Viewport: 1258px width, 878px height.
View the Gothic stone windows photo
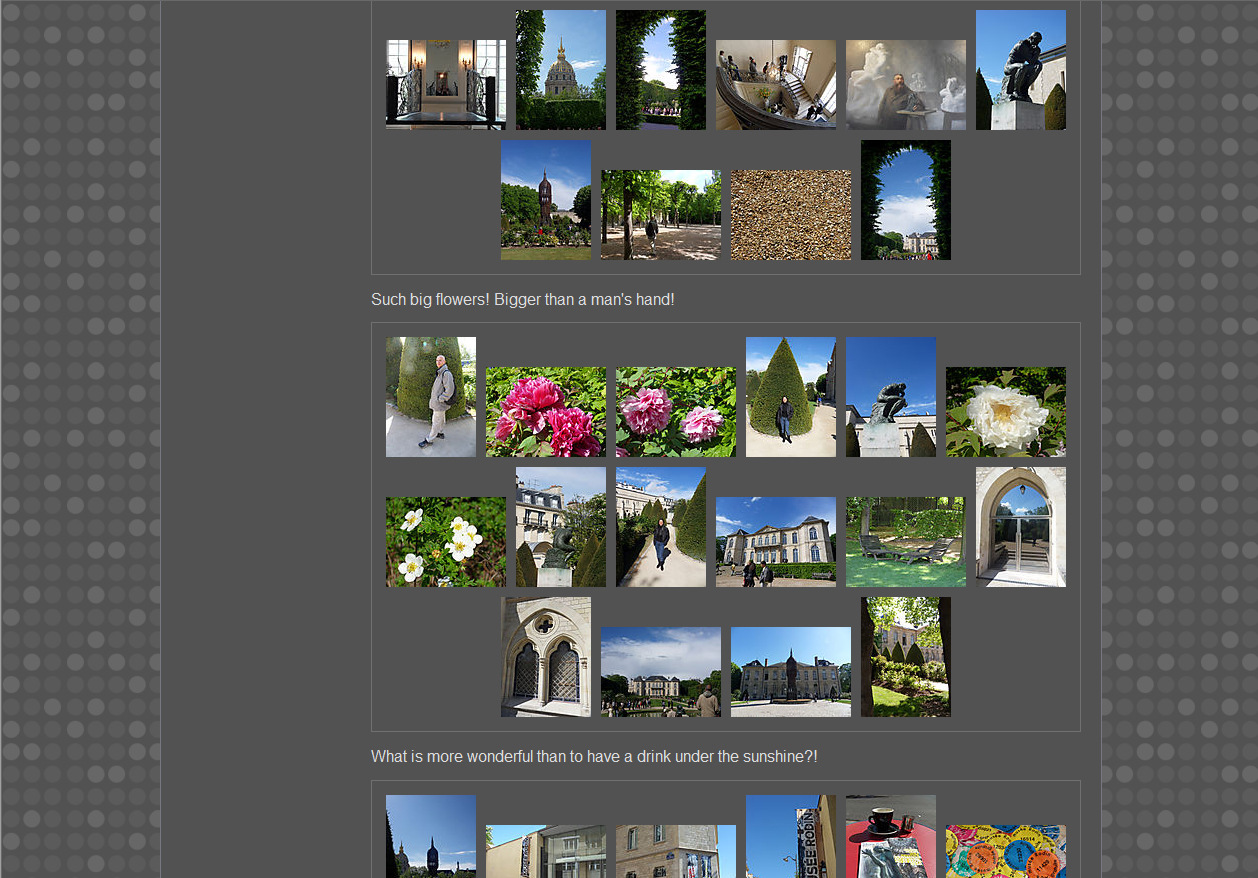tap(545, 657)
